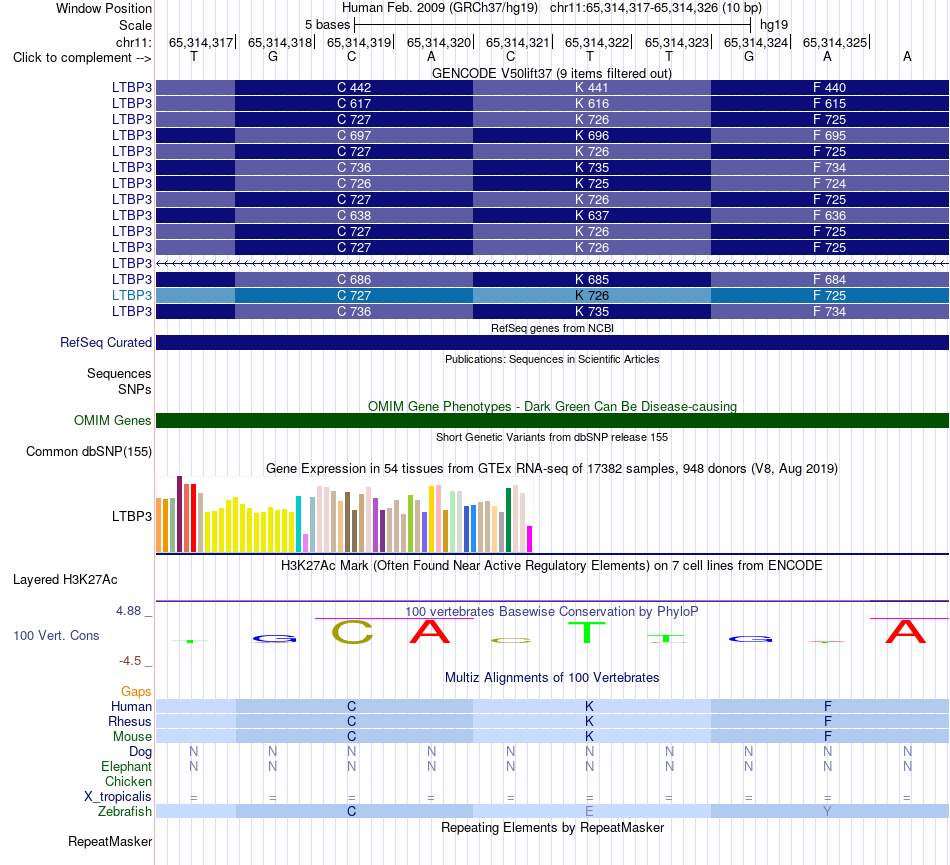Open the GTEx Gene Expression track title
The image size is (950, 865).
point(552,469)
